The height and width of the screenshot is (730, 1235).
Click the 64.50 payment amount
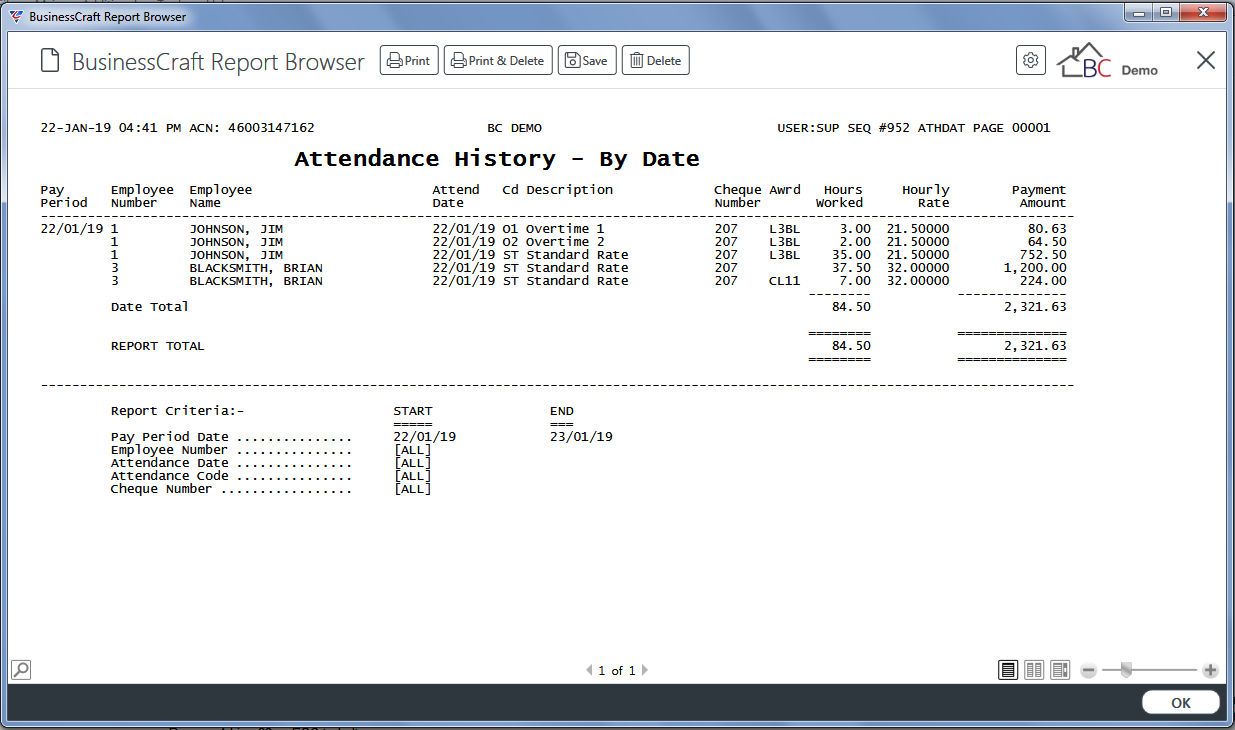1047,242
